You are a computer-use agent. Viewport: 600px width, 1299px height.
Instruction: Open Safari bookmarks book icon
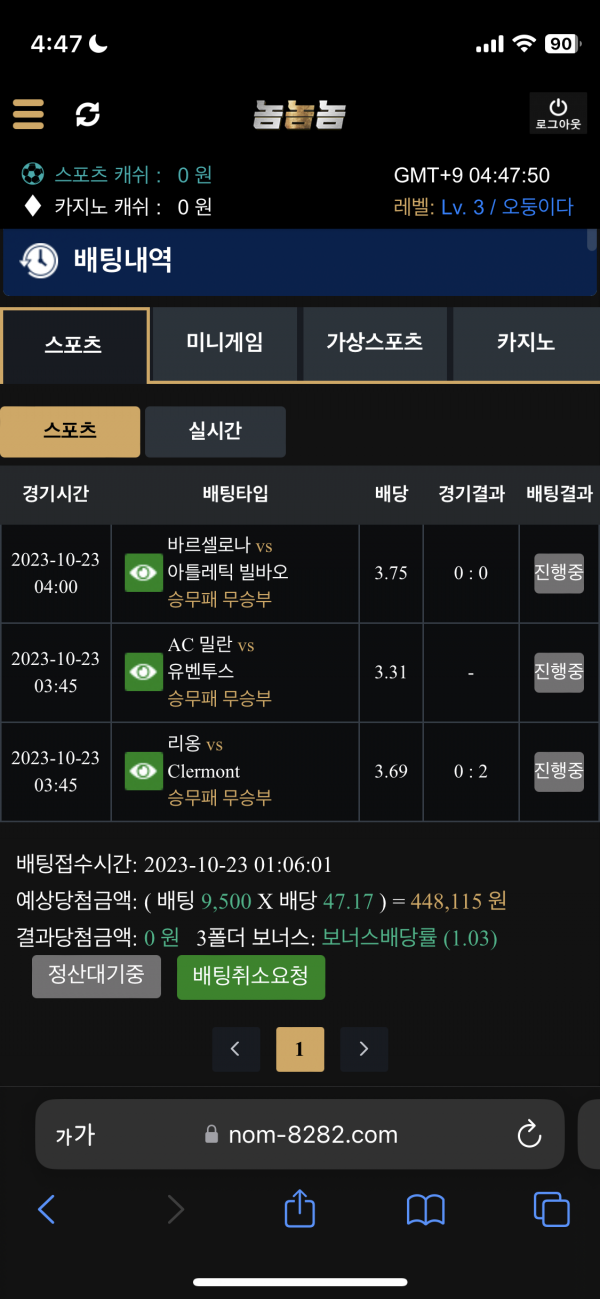(426, 1210)
